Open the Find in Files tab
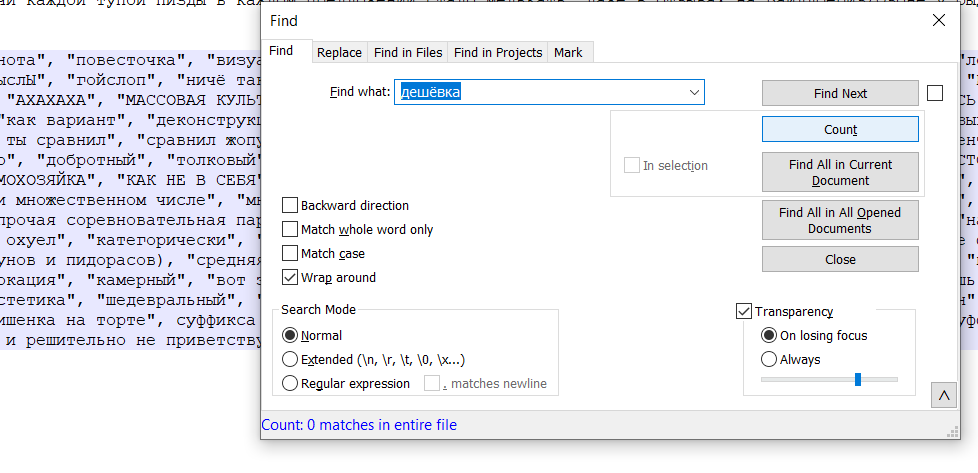 [408, 53]
